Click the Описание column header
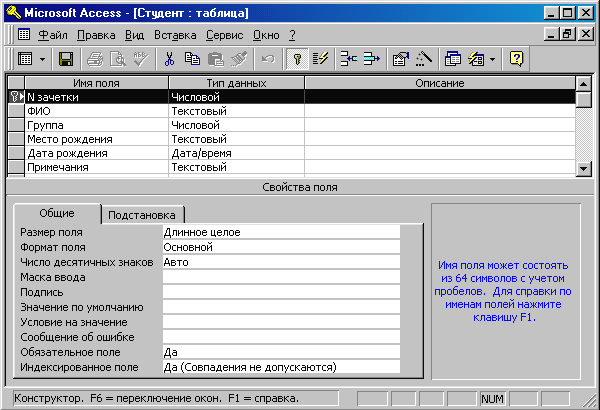The width and height of the screenshot is (600, 410). click(x=440, y=83)
